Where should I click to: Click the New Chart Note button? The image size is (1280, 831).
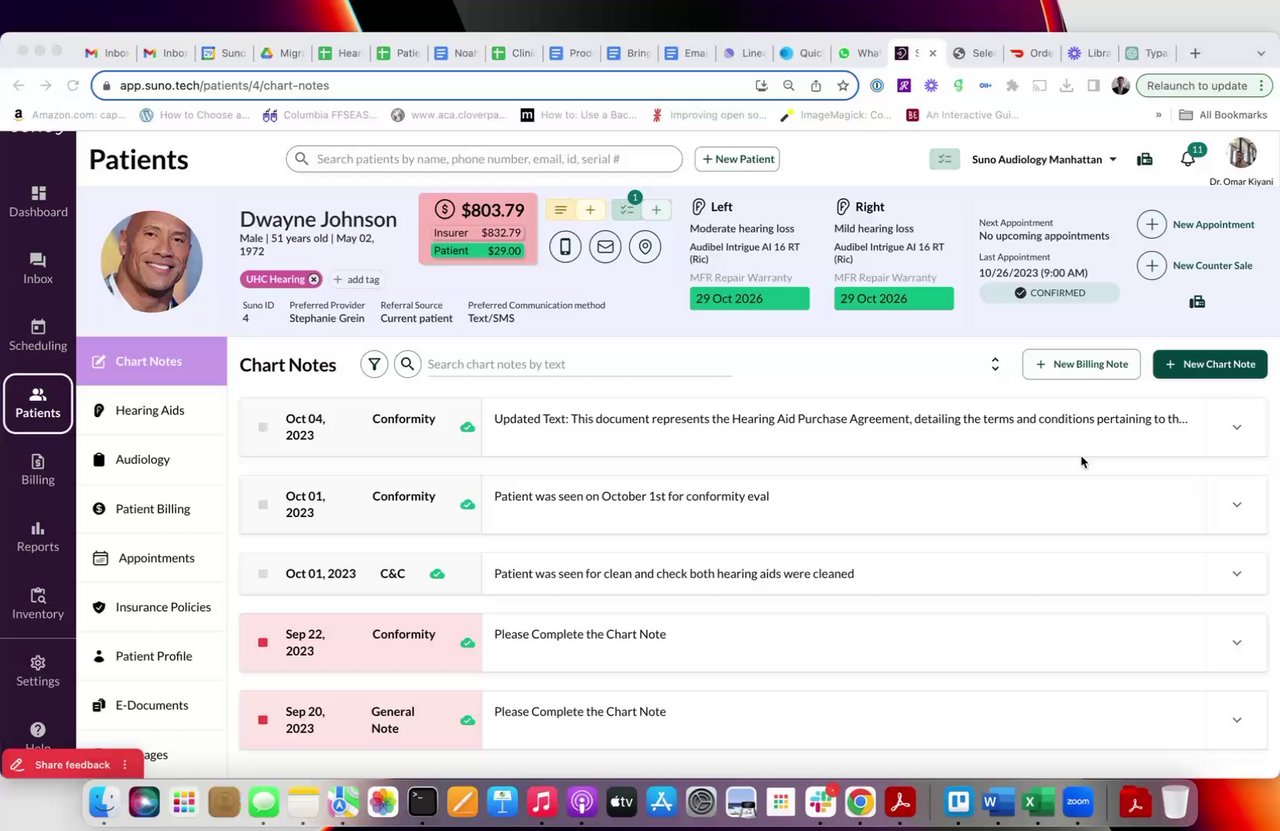click(x=1210, y=364)
